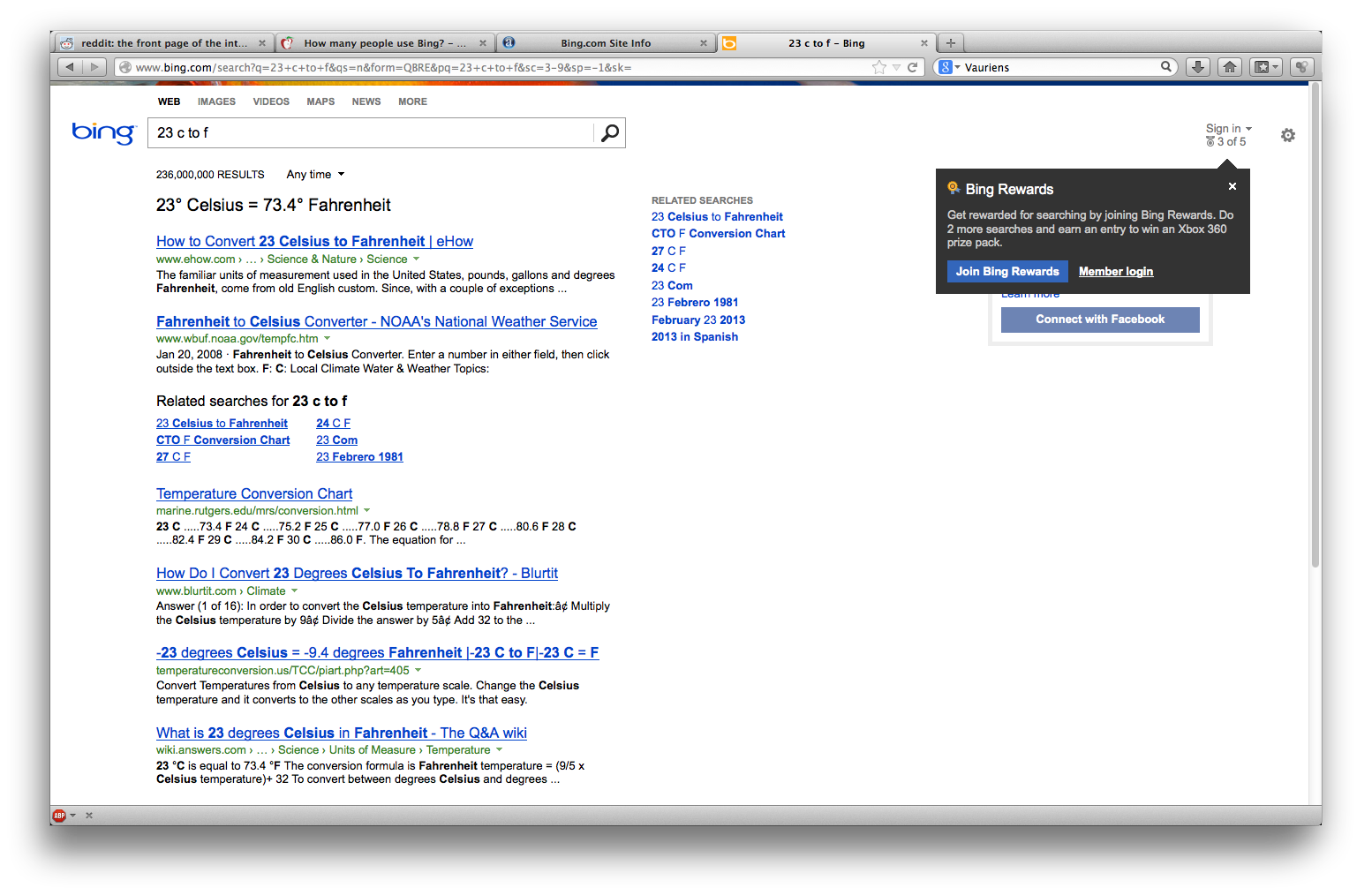Open Bing settings gear icon

(1288, 135)
